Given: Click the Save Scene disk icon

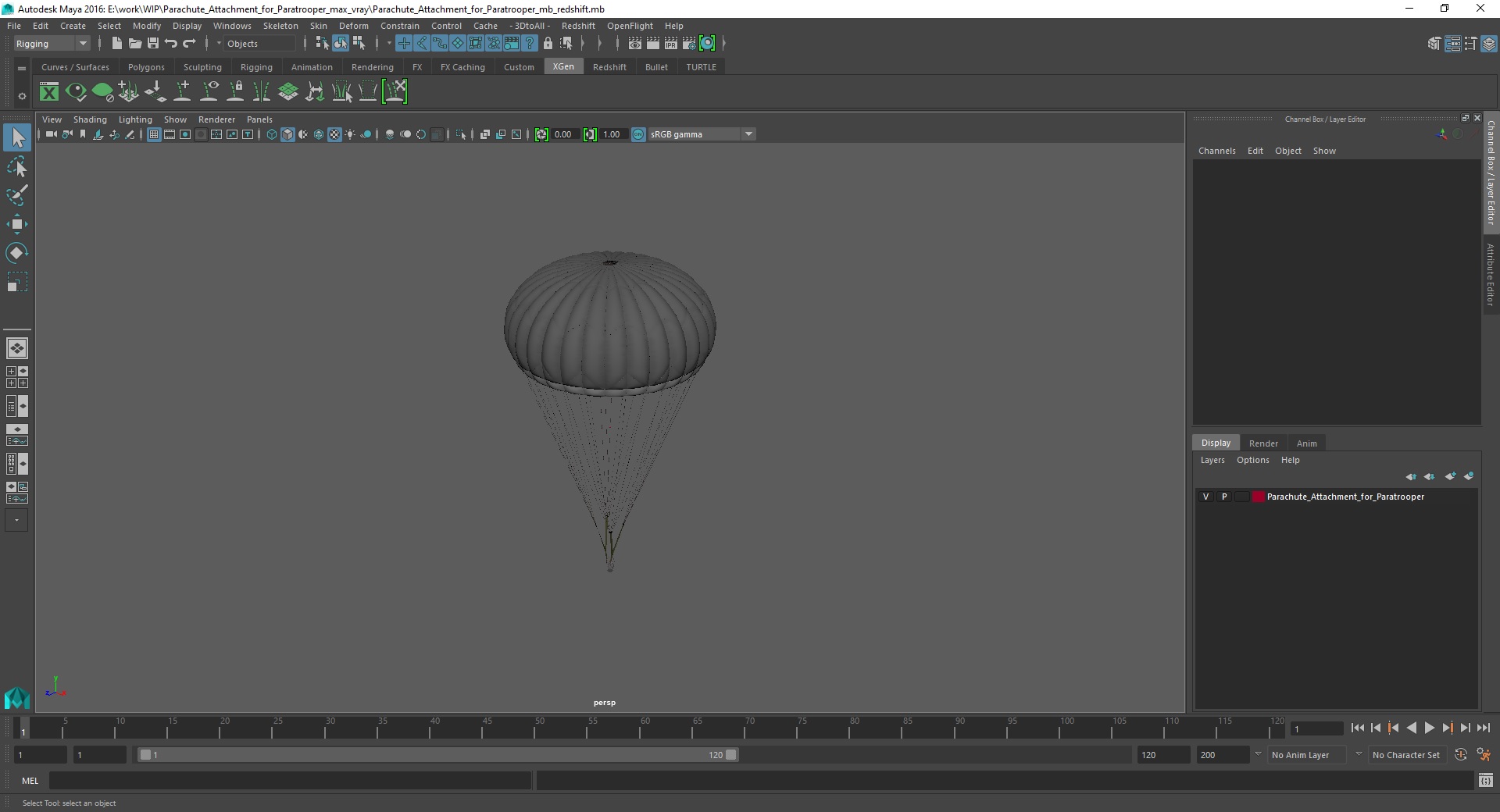Looking at the screenshot, I should tap(153, 44).
